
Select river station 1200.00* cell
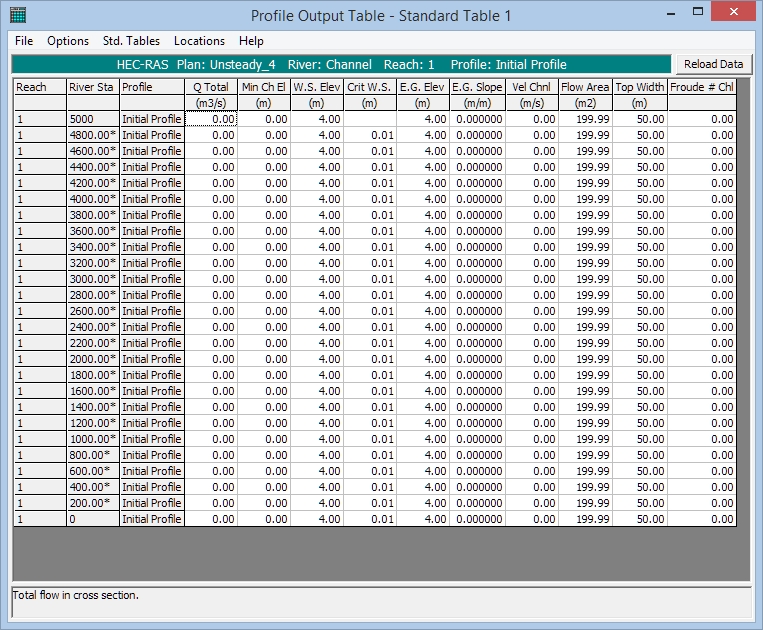coord(93,423)
